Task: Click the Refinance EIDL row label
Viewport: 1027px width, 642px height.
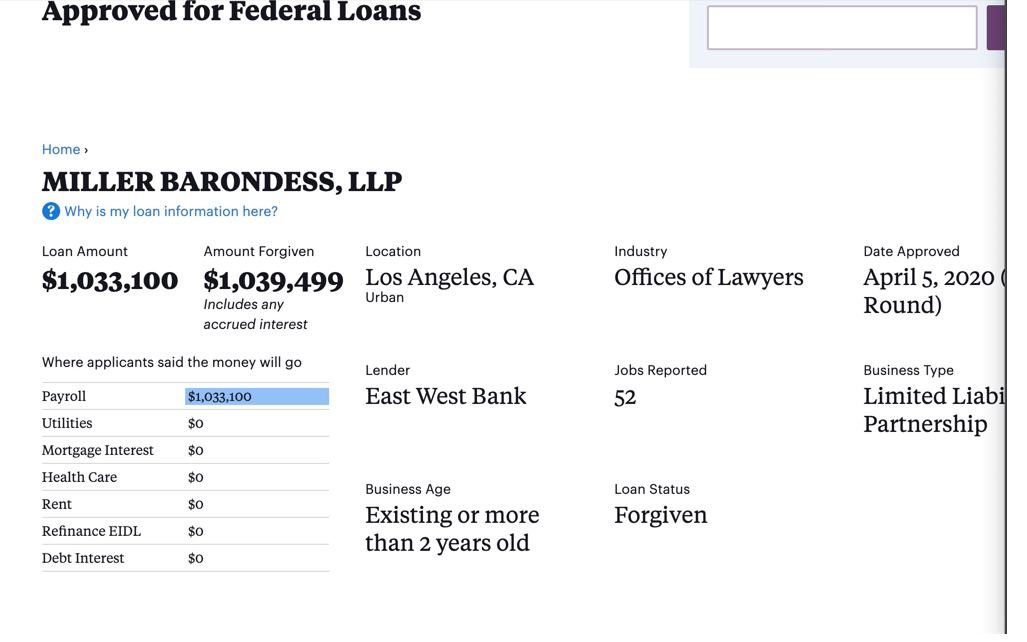Action: point(91,532)
